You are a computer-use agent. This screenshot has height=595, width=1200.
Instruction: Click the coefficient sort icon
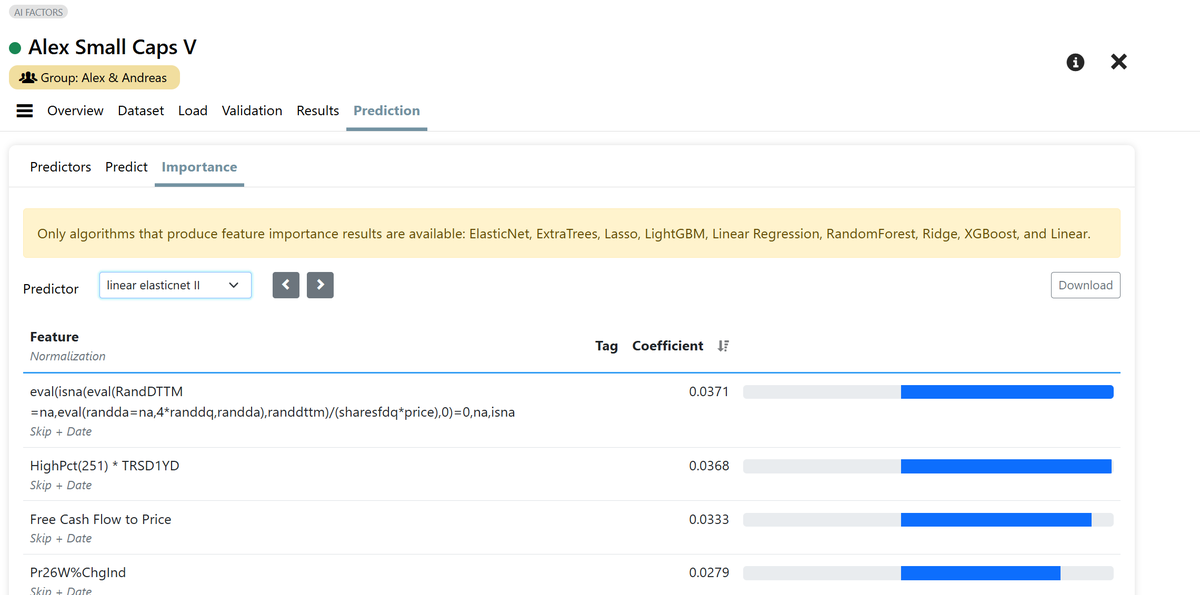pos(724,346)
